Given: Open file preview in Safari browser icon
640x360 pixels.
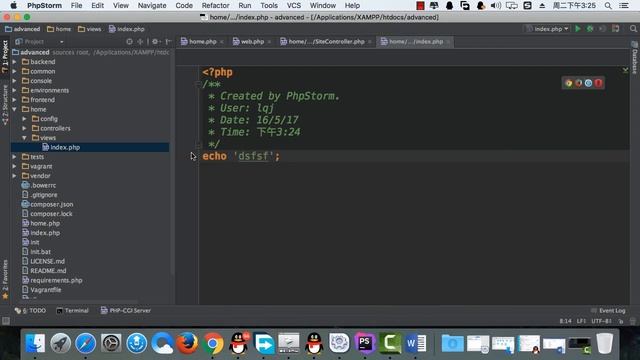Looking at the screenshot, I should click(x=588, y=83).
